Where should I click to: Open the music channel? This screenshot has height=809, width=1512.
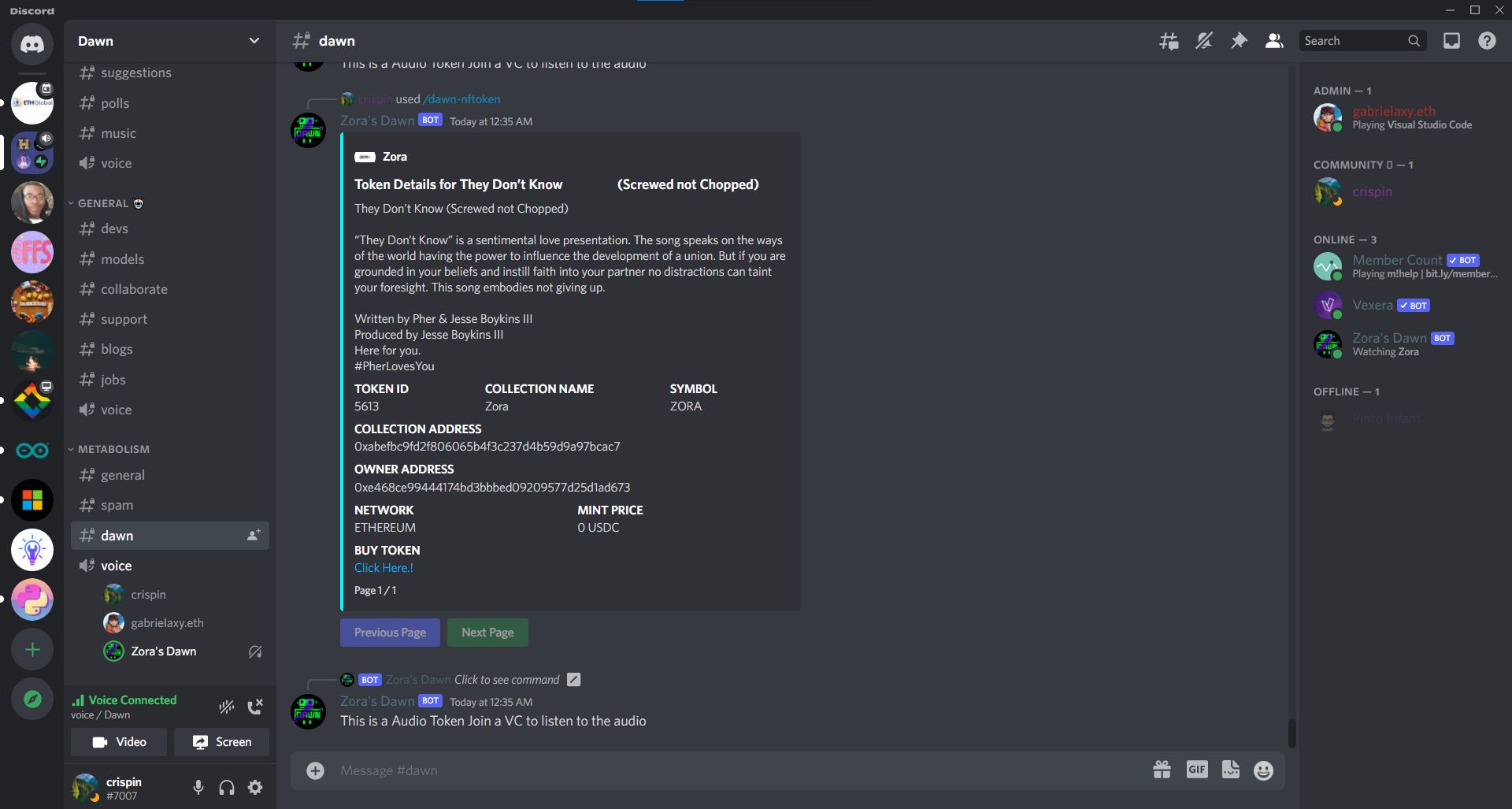coord(170,133)
